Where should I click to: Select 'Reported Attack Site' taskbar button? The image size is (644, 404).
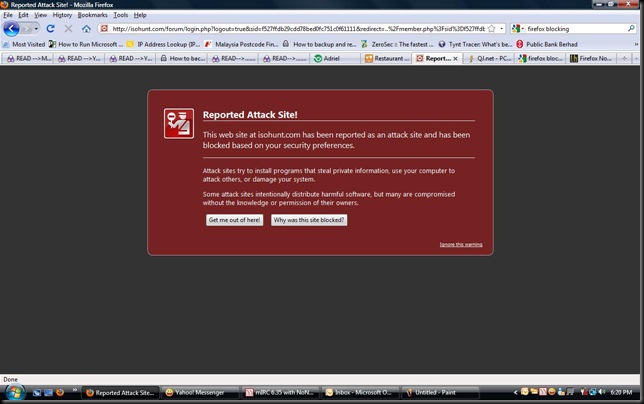click(x=120, y=393)
